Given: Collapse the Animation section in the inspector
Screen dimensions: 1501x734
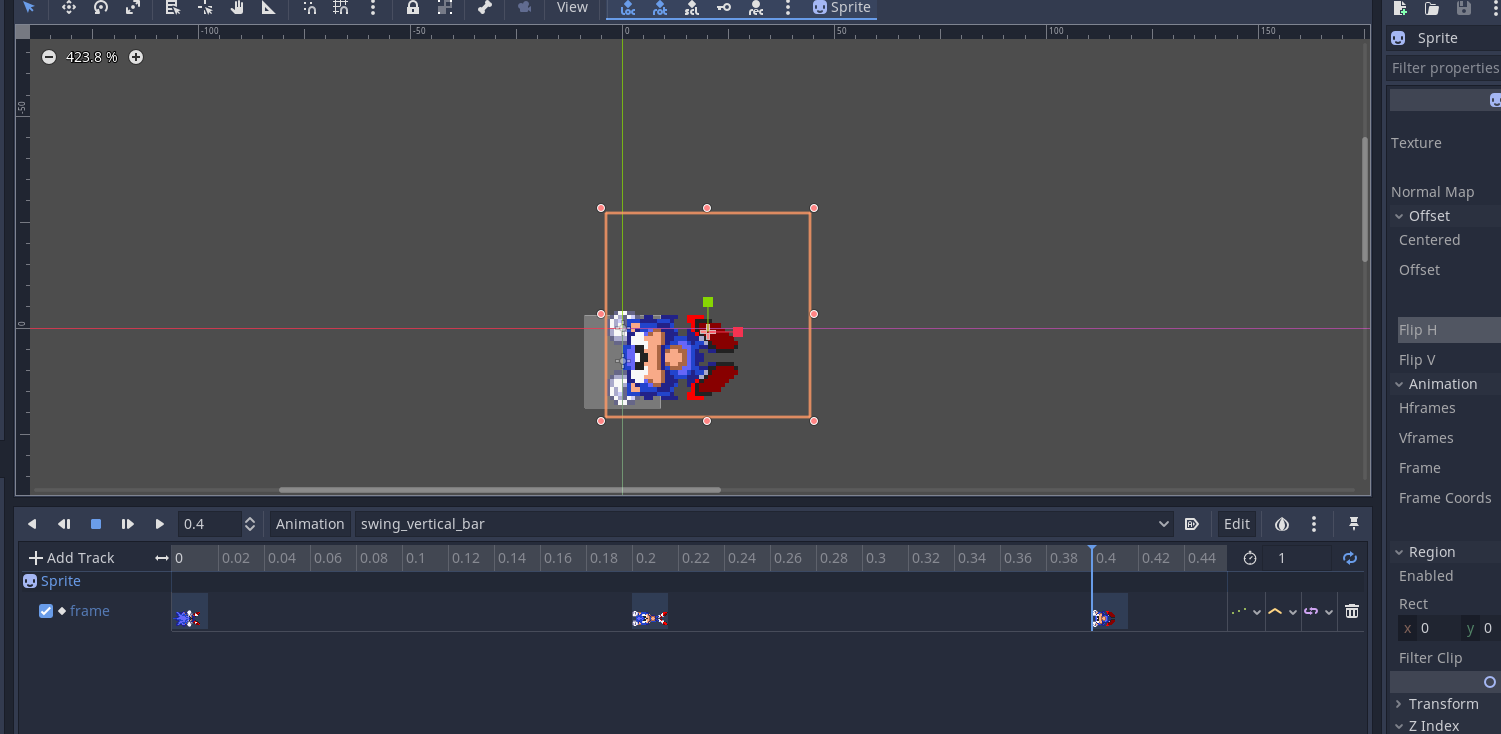Looking at the screenshot, I should 1398,383.
